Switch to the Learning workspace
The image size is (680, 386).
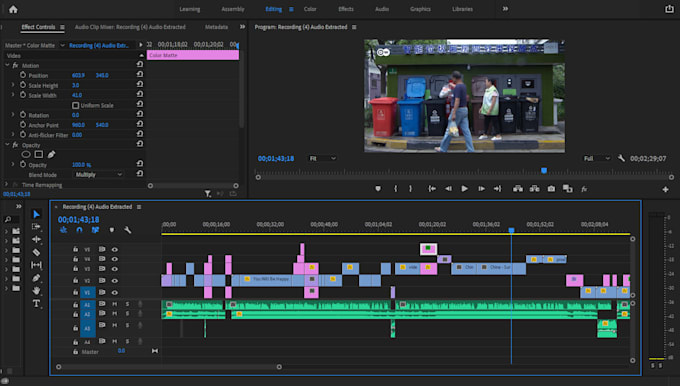coord(190,9)
